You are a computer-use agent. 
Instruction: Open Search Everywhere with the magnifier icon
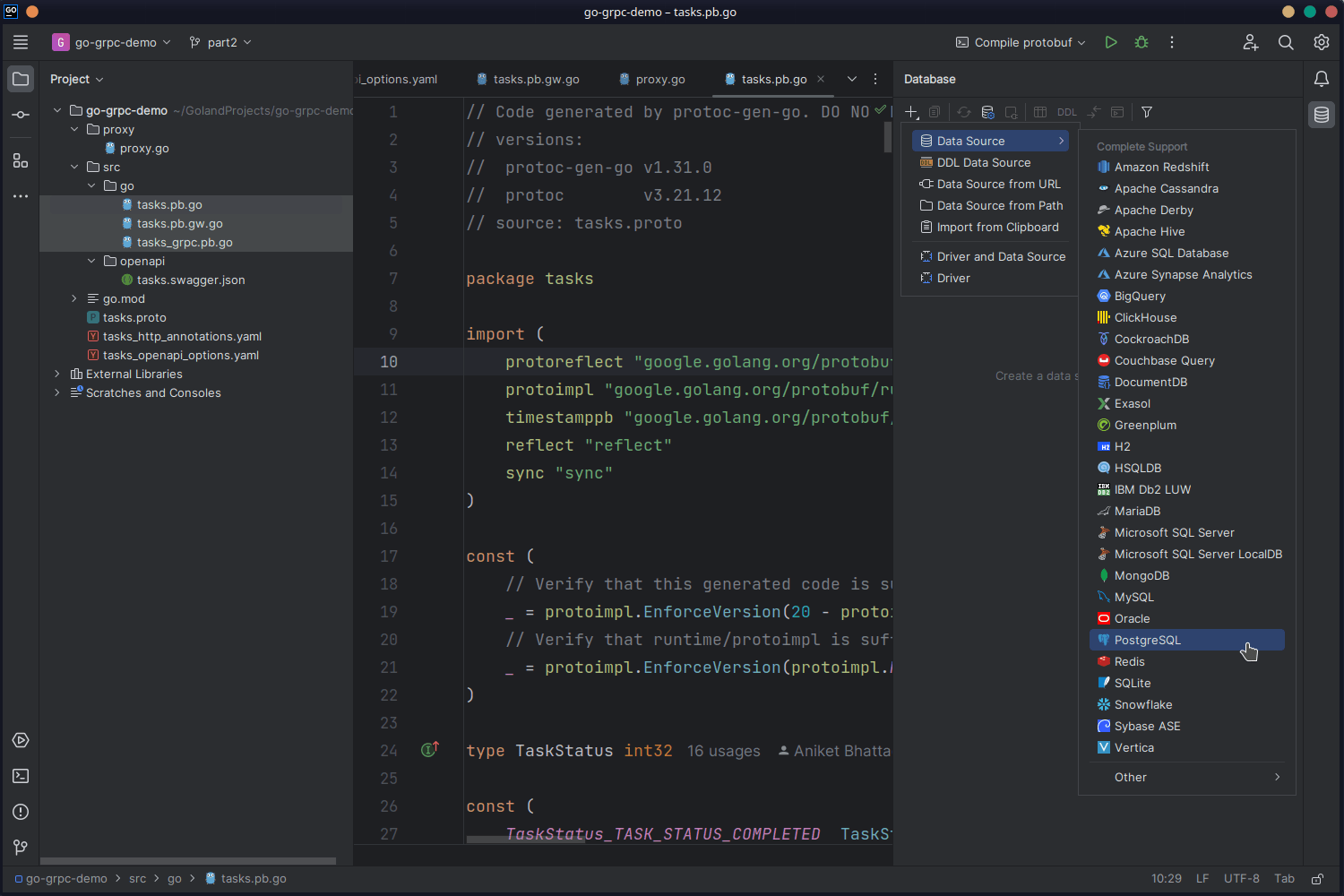tap(1286, 42)
